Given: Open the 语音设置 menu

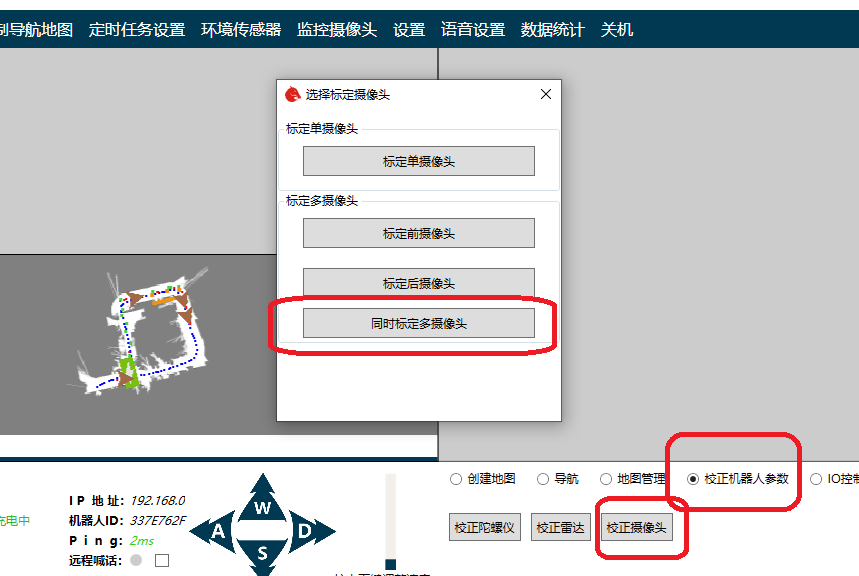Looking at the screenshot, I should [x=473, y=30].
